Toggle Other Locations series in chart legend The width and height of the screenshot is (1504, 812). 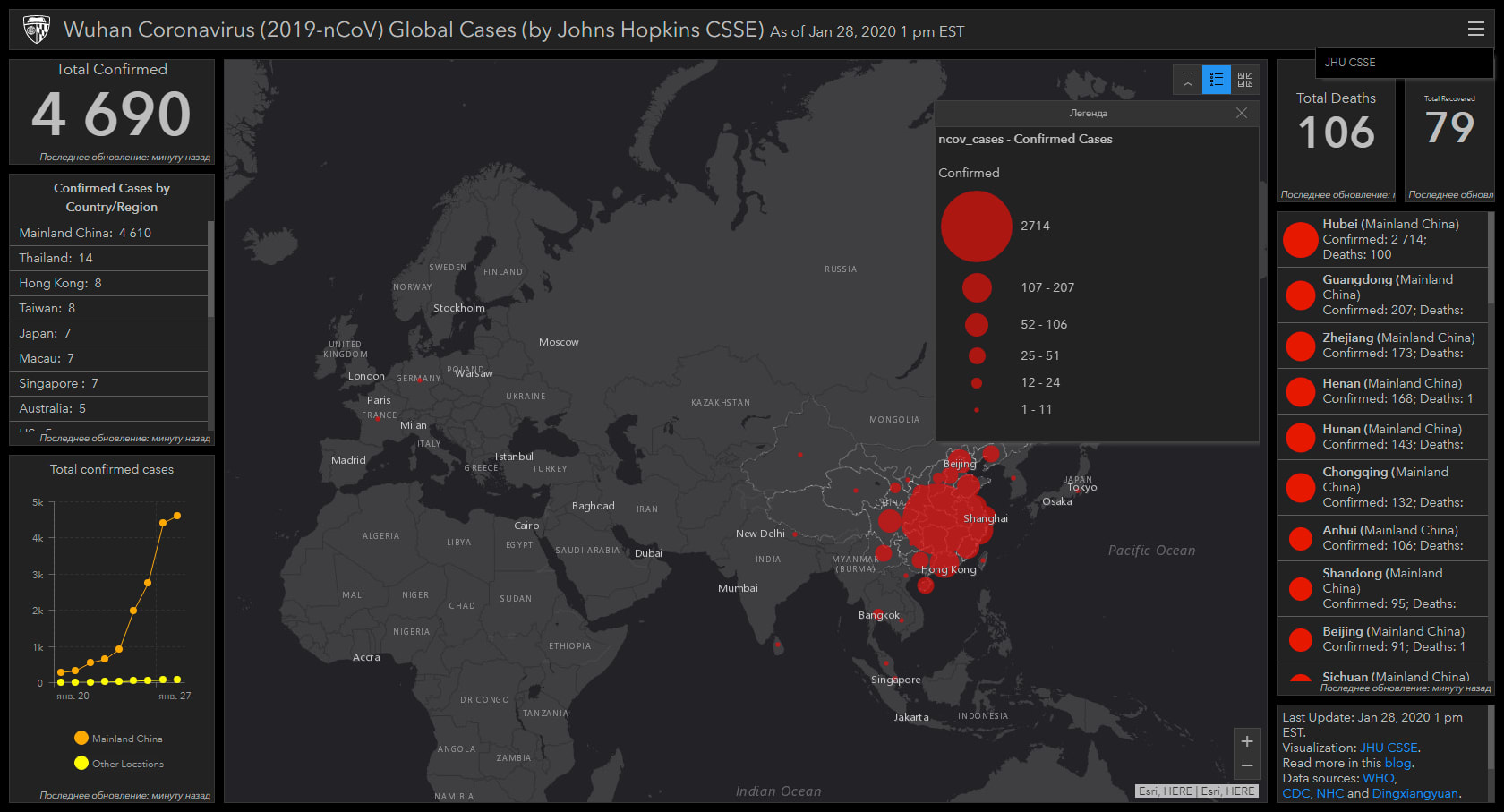[x=119, y=764]
